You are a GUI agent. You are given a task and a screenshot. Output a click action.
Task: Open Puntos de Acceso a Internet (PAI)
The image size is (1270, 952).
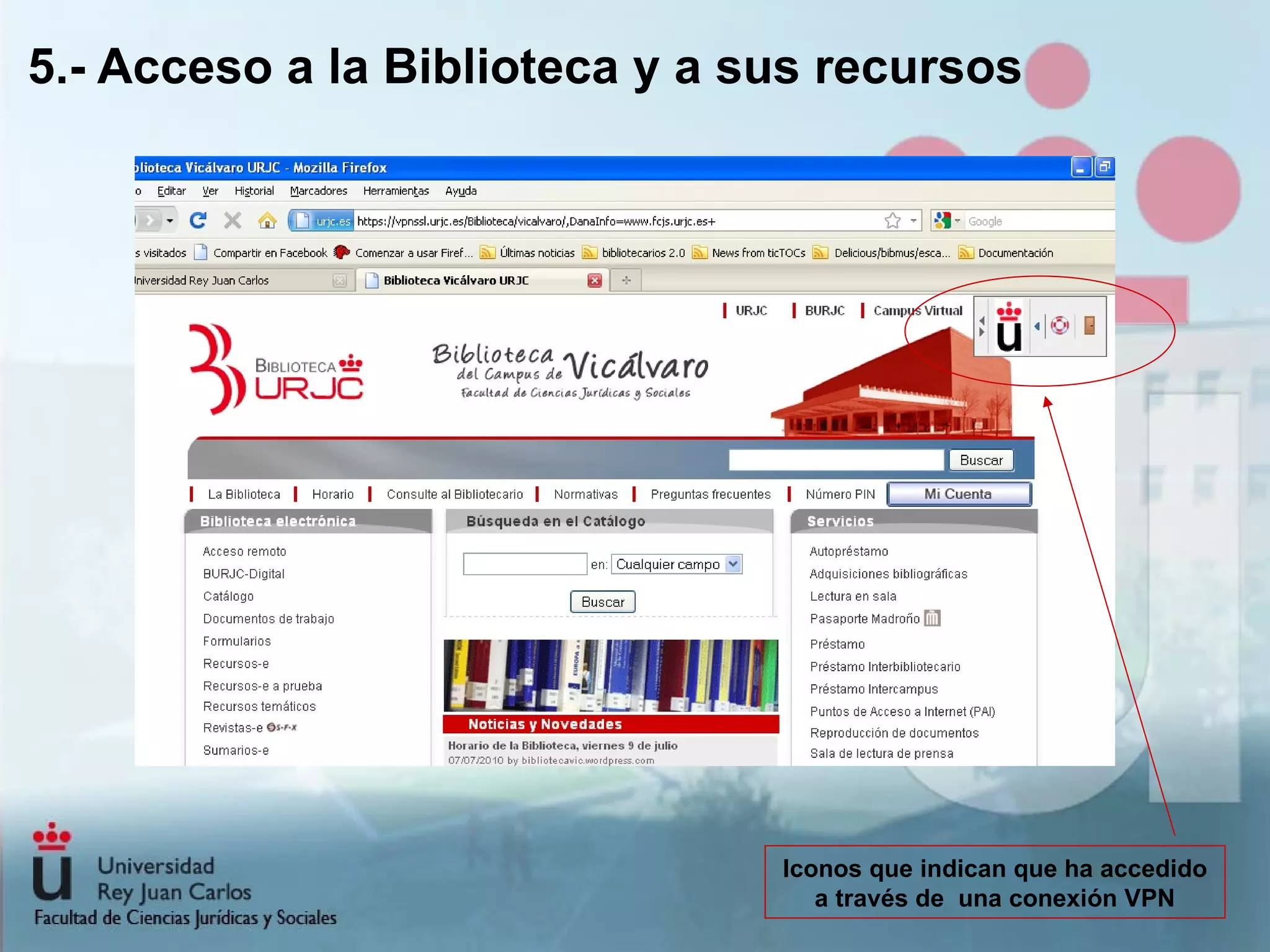pyautogui.click(x=902, y=712)
